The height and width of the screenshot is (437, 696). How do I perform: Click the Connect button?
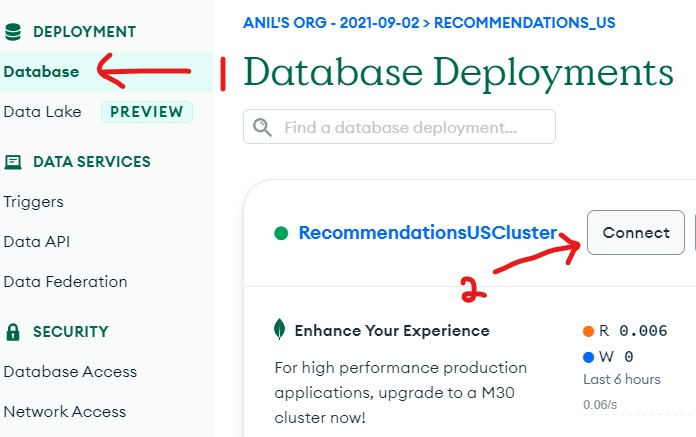click(636, 232)
